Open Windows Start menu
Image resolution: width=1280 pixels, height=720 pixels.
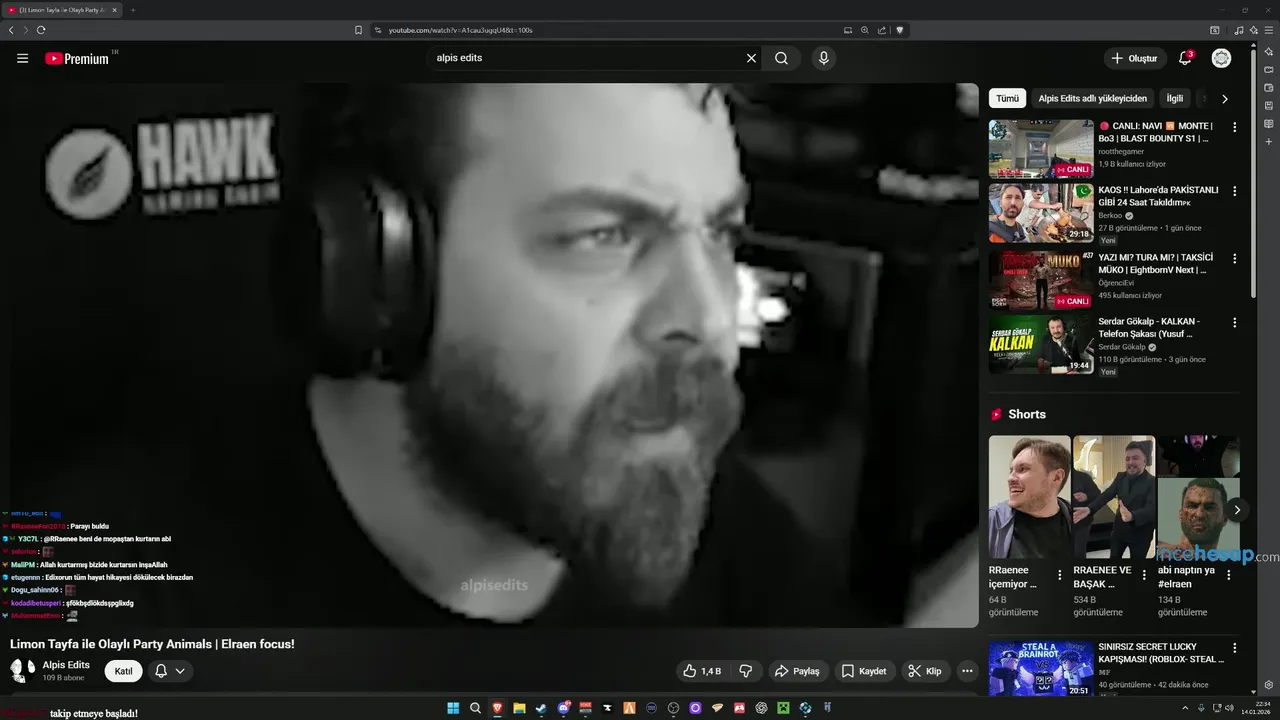(x=453, y=708)
